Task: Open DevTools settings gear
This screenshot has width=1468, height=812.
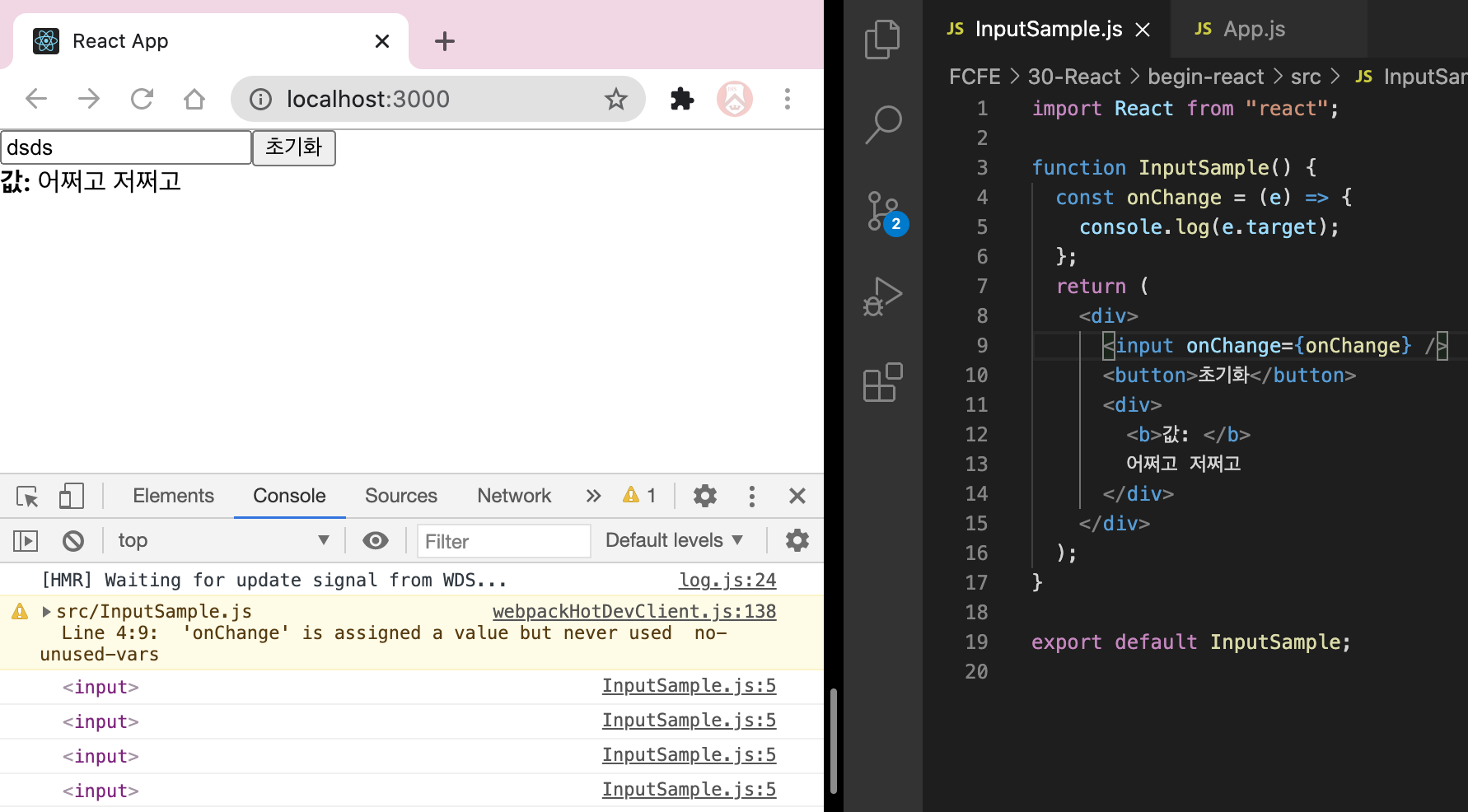Action: coord(705,496)
